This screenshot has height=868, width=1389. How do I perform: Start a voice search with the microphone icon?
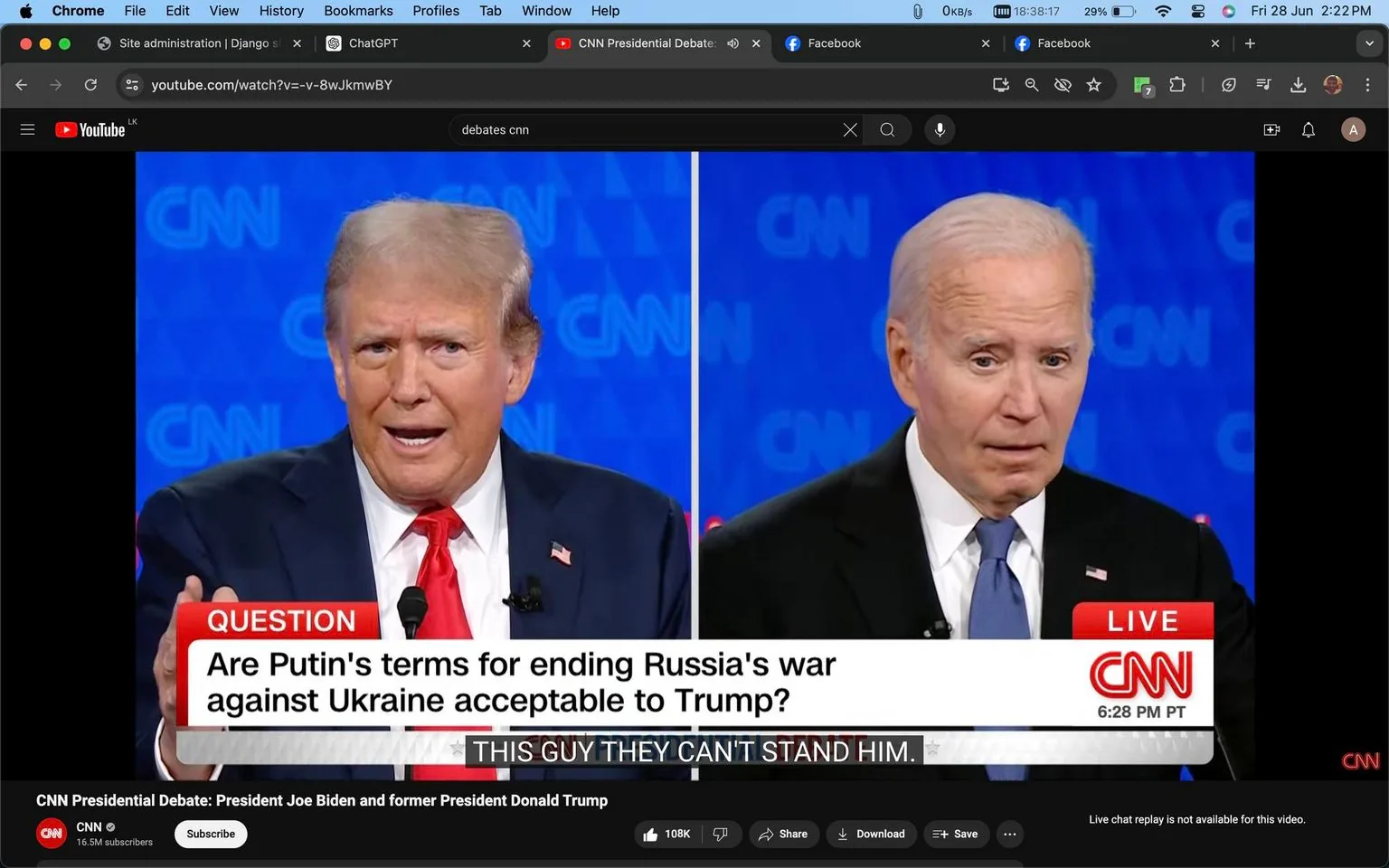tap(940, 129)
